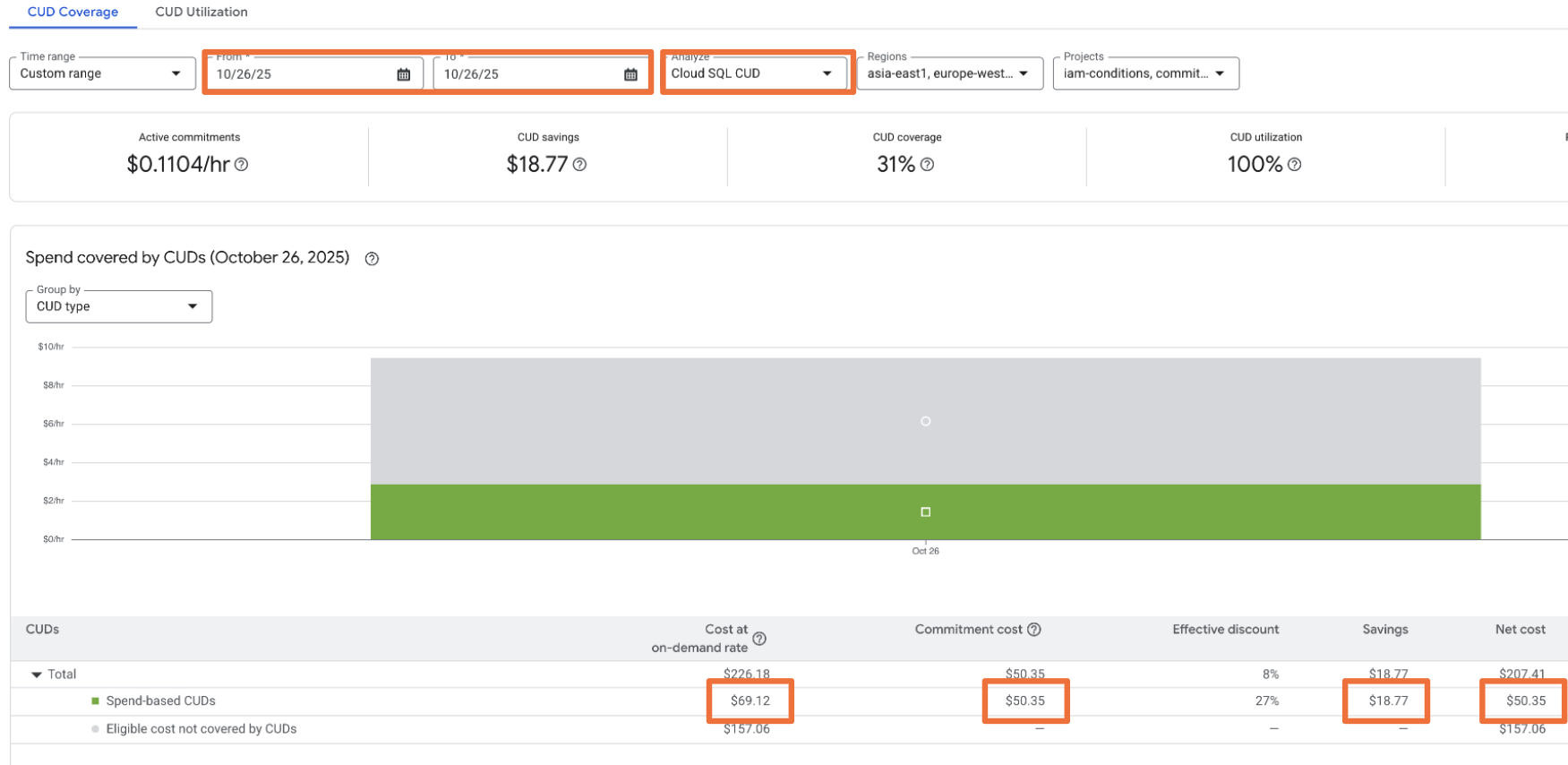Click help icon beside Spend covered by CUDs title
This screenshot has height=765, width=1568.
click(x=372, y=259)
